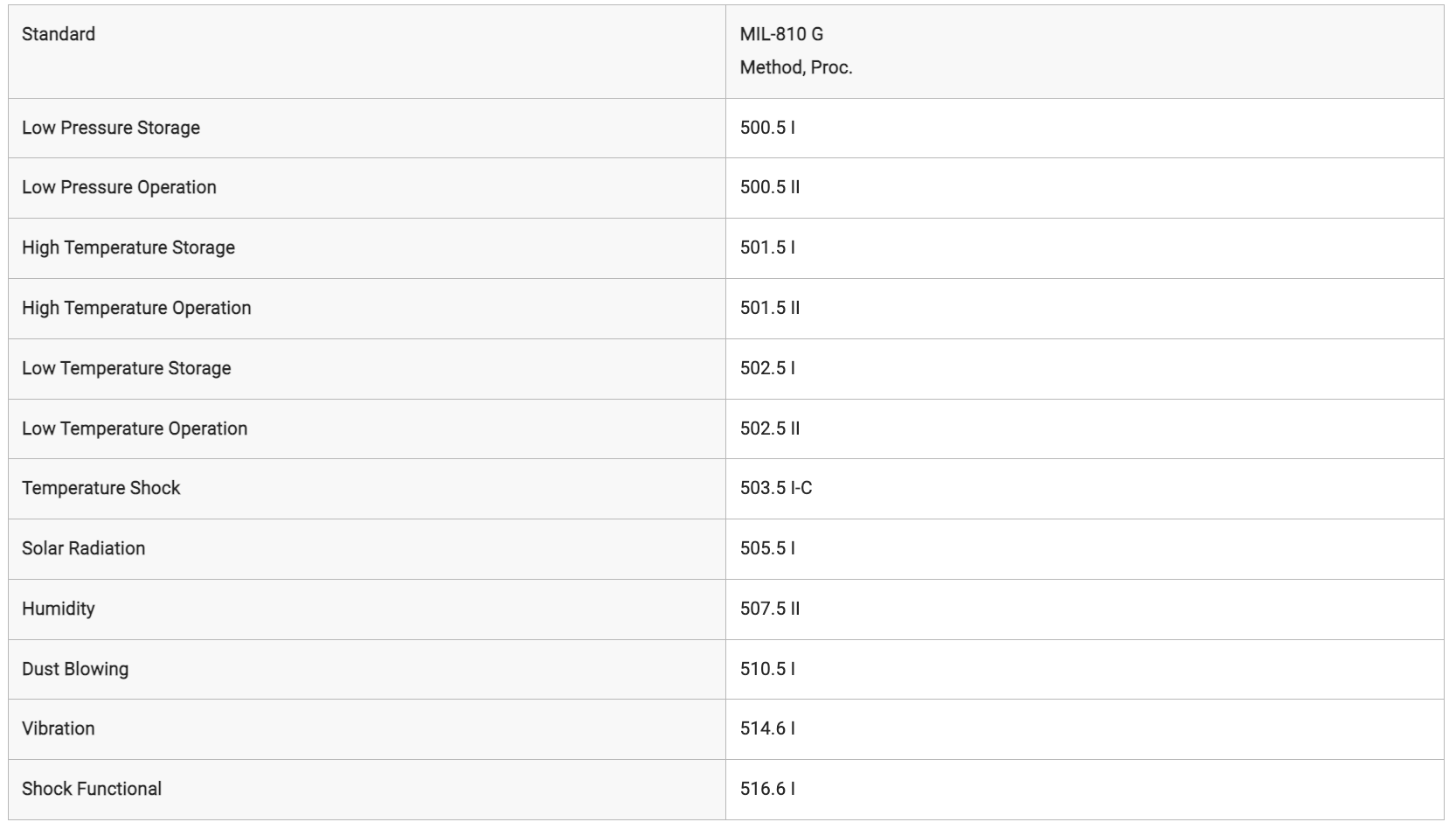Click the Vibration row label

coord(59,728)
